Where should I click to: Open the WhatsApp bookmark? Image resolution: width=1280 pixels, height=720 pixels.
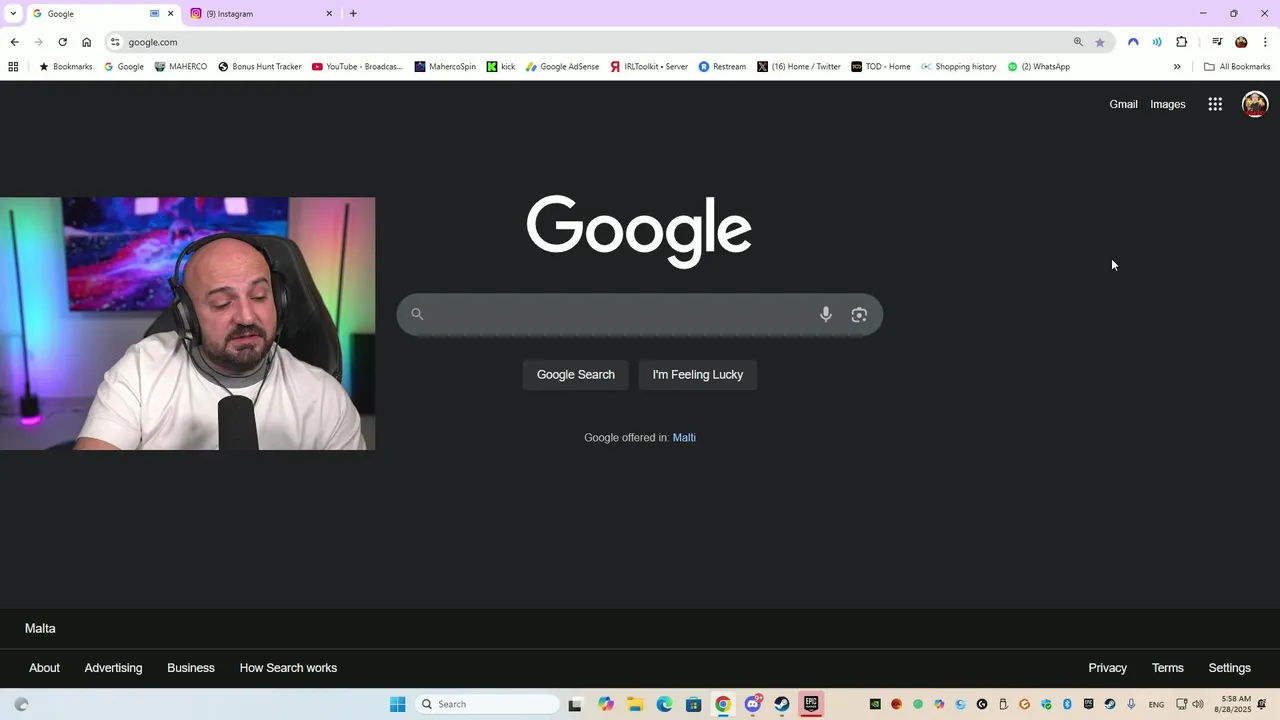pos(1039,67)
